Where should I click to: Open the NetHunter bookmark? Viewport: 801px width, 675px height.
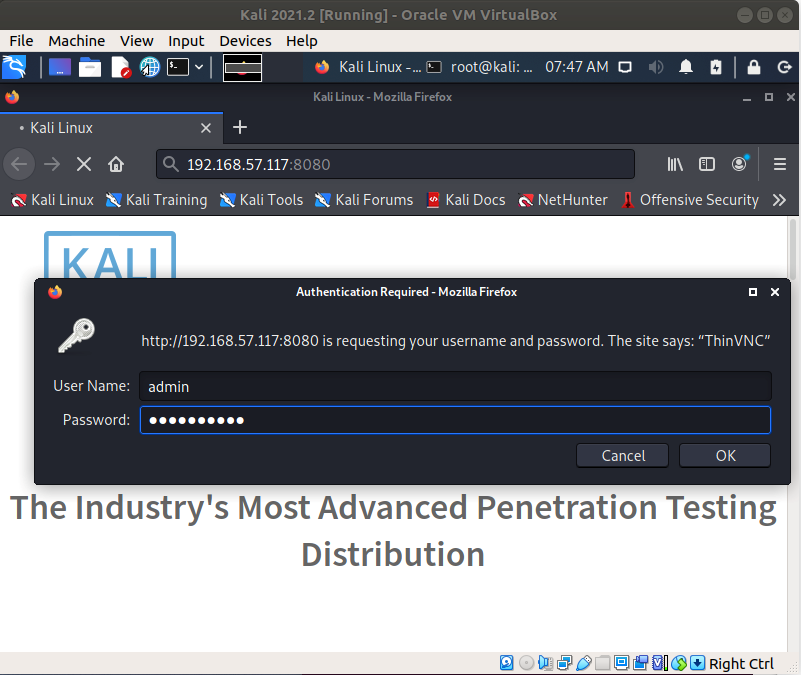563,200
